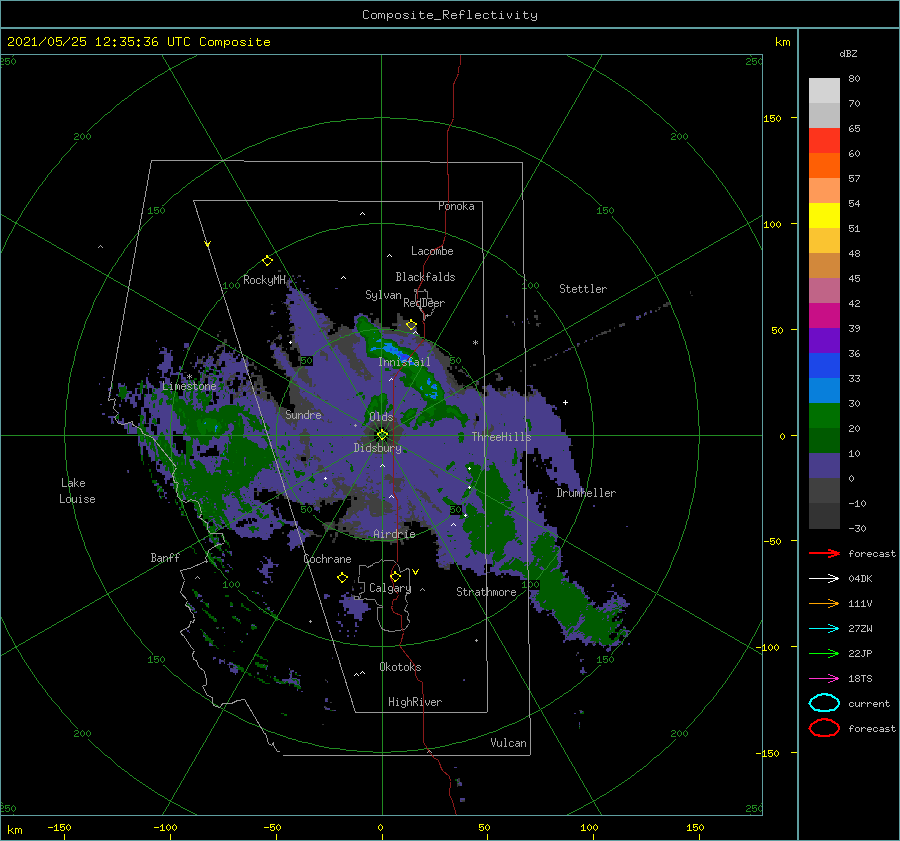Screen dimensions: 900x841
Task: Select the 39 dBZ purple swatch
Action: pyautogui.click(x=824, y=340)
